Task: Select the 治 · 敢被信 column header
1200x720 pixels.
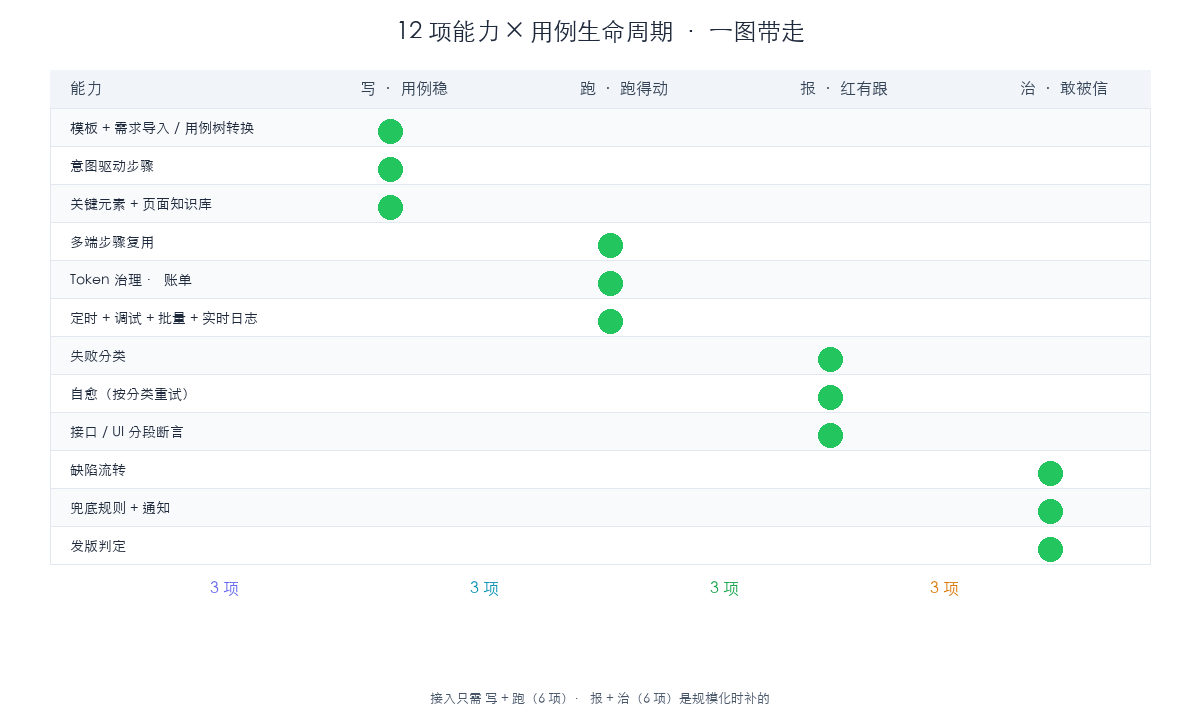Action: 1064,89
